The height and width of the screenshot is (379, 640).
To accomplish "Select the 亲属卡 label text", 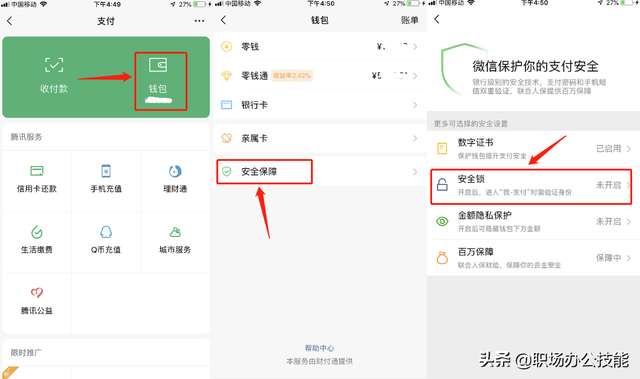I will tap(254, 138).
